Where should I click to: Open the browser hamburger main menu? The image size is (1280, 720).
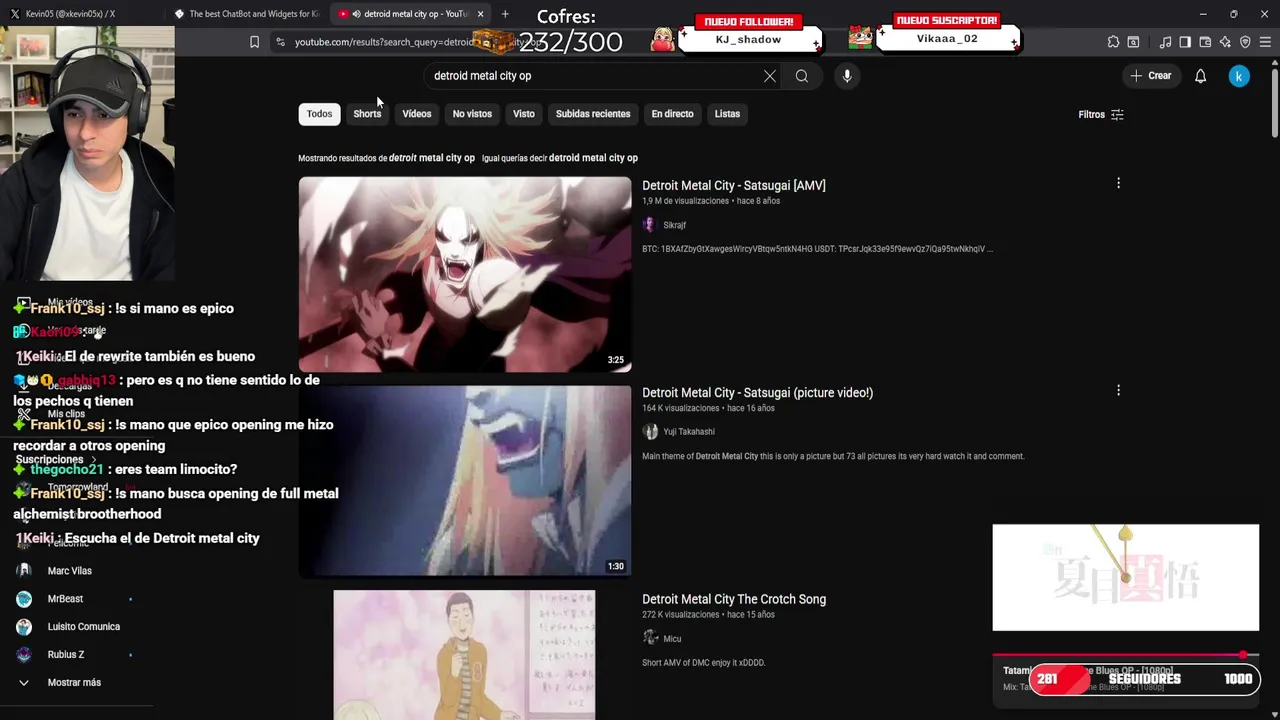coord(1265,42)
